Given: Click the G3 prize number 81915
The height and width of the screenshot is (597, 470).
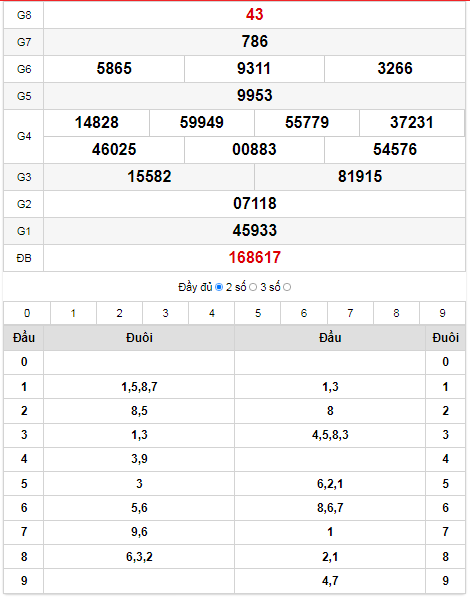Looking at the screenshot, I should tap(360, 177).
